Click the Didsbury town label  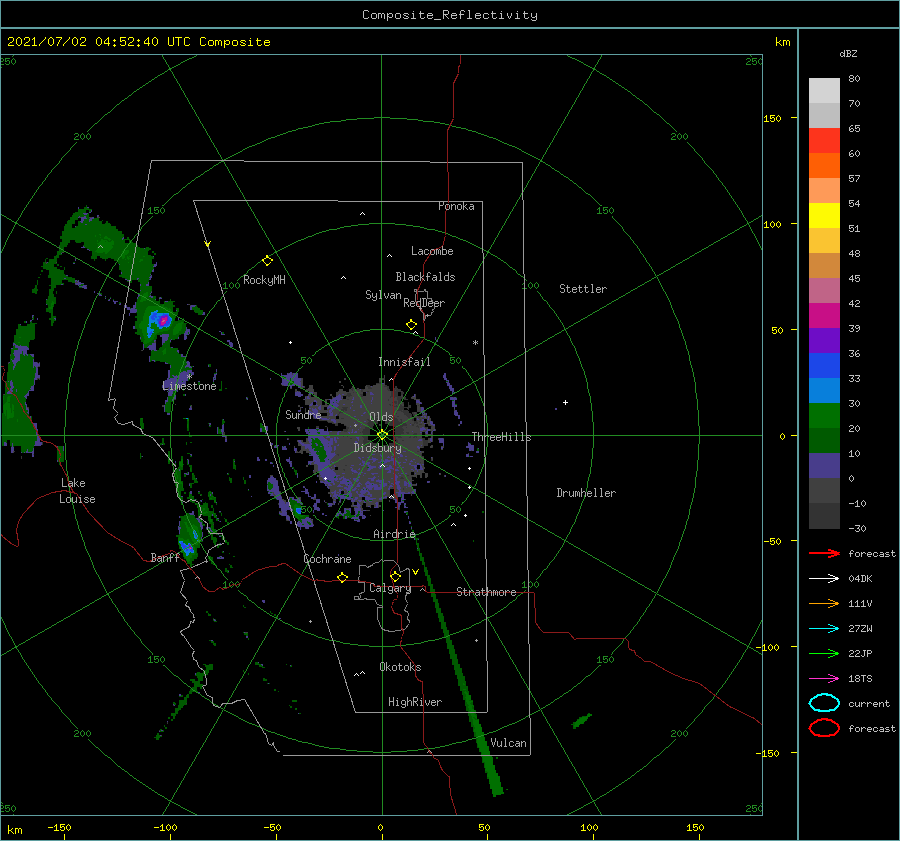point(378,448)
